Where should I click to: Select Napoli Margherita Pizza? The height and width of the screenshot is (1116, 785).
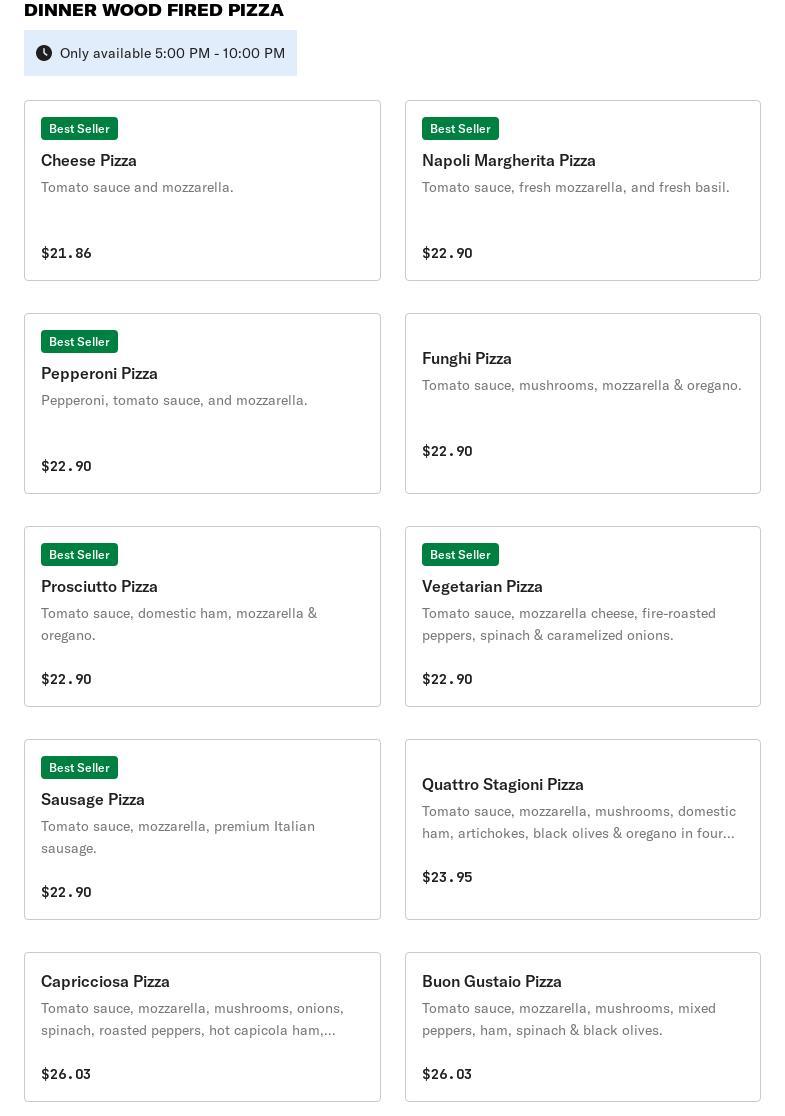[508, 160]
